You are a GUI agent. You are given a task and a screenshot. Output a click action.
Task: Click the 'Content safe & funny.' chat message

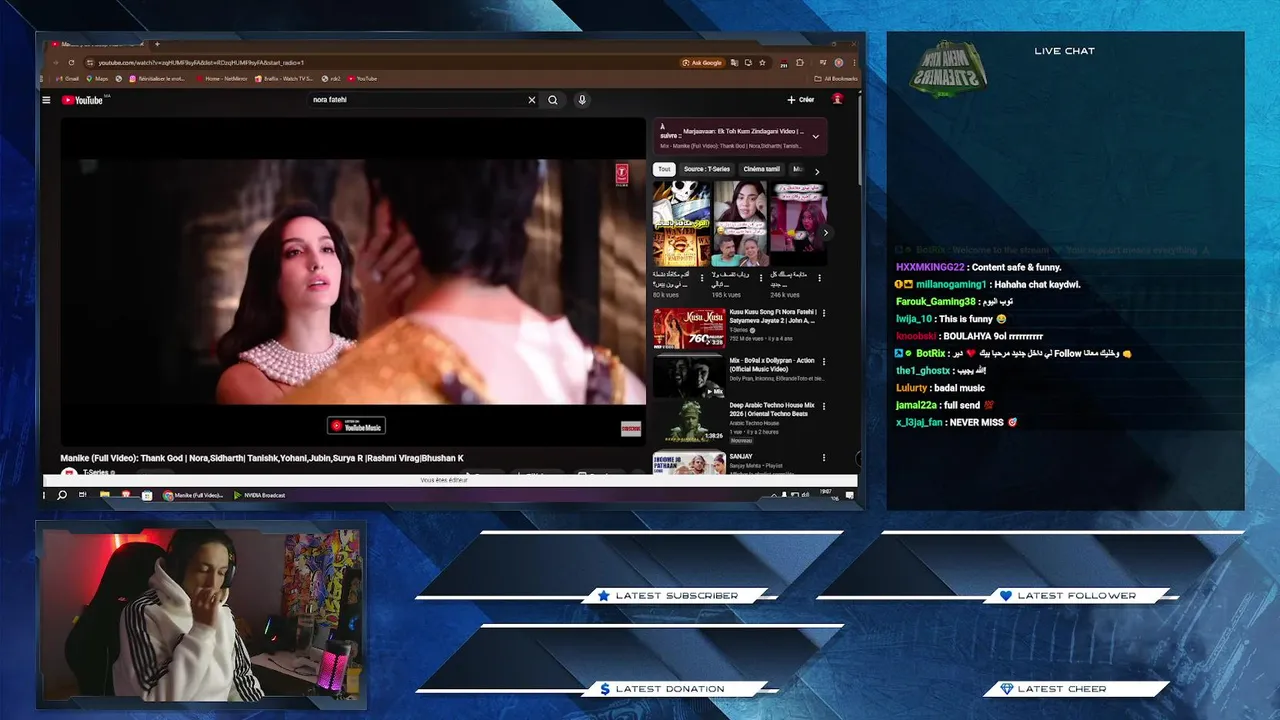[x=1016, y=267]
